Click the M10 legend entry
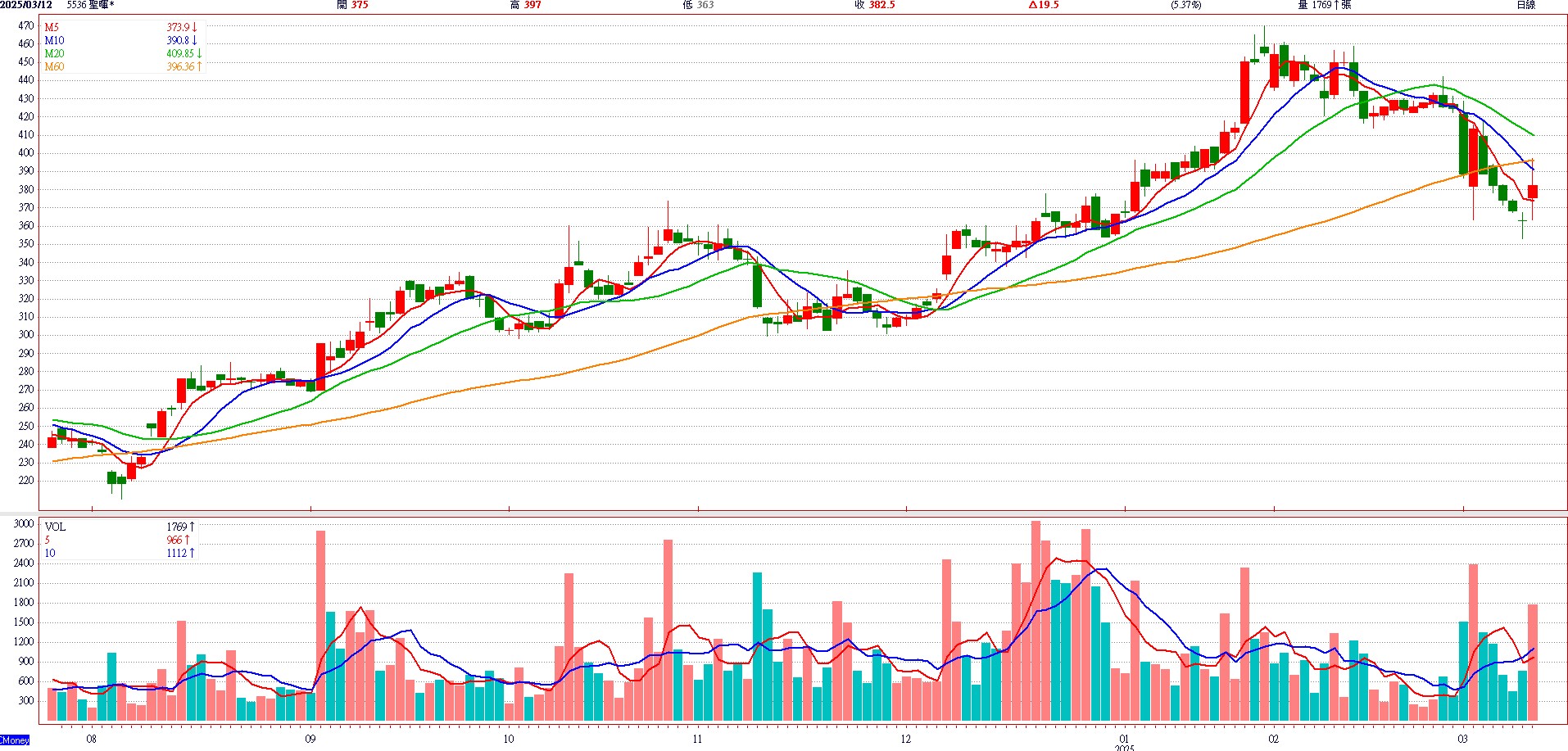The width and height of the screenshot is (1568, 751). 54,40
